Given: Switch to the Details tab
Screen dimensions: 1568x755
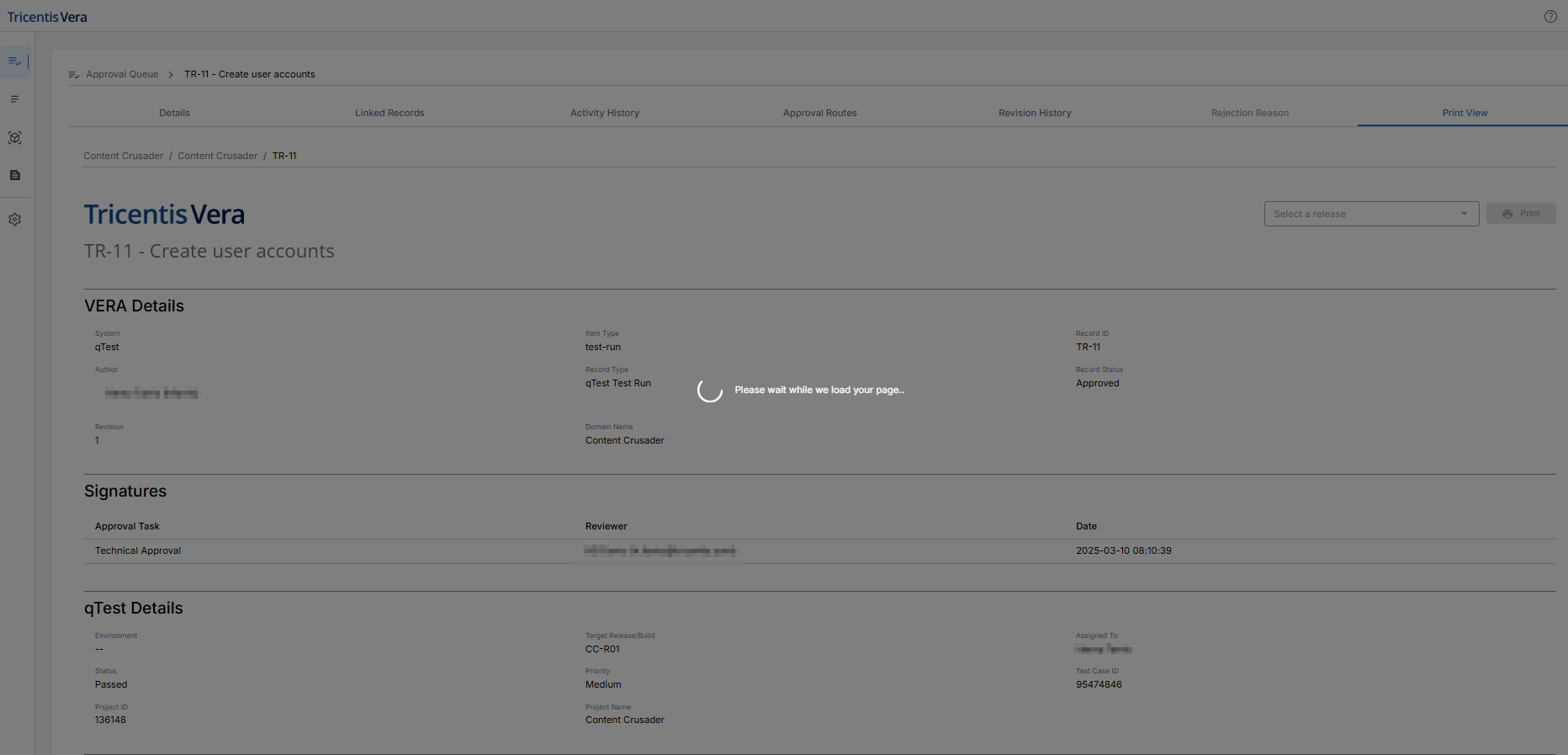Looking at the screenshot, I should (x=174, y=113).
